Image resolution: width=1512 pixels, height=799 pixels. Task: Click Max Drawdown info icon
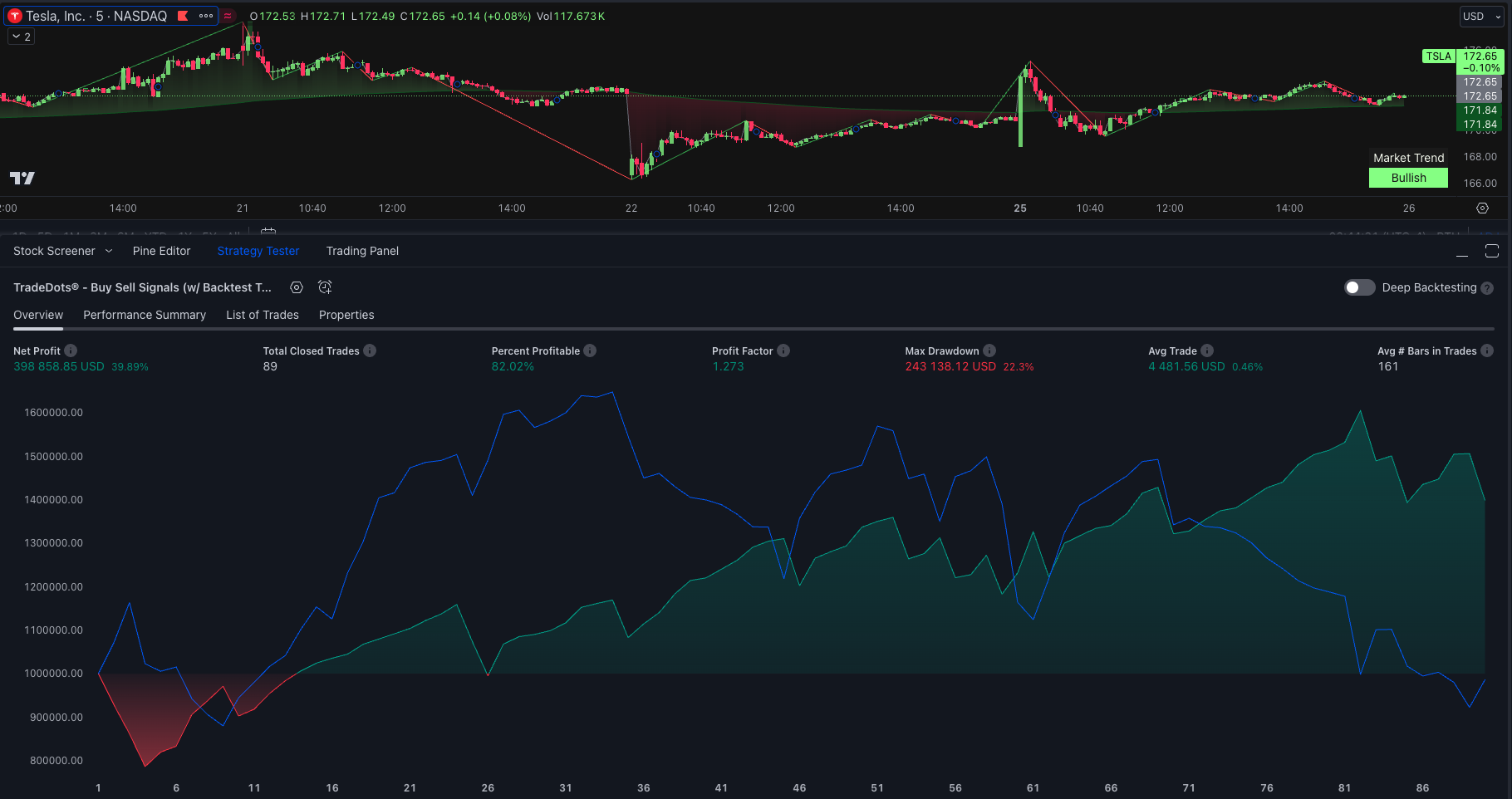pos(989,350)
